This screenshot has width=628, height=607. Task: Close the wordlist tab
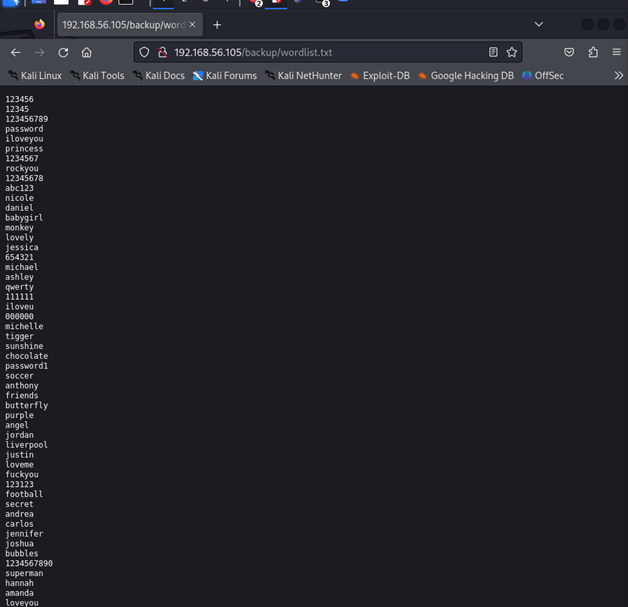click(193, 24)
